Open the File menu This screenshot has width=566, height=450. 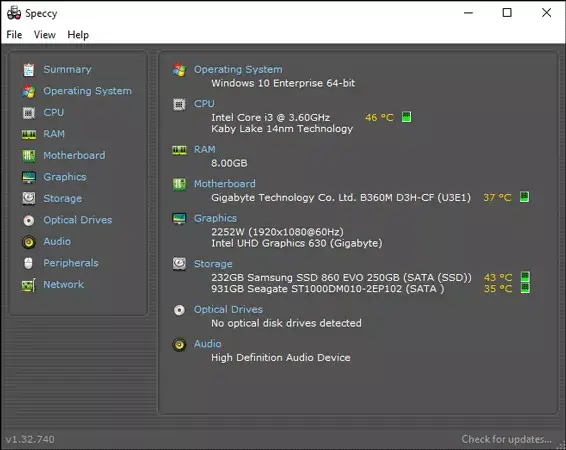(x=14, y=35)
